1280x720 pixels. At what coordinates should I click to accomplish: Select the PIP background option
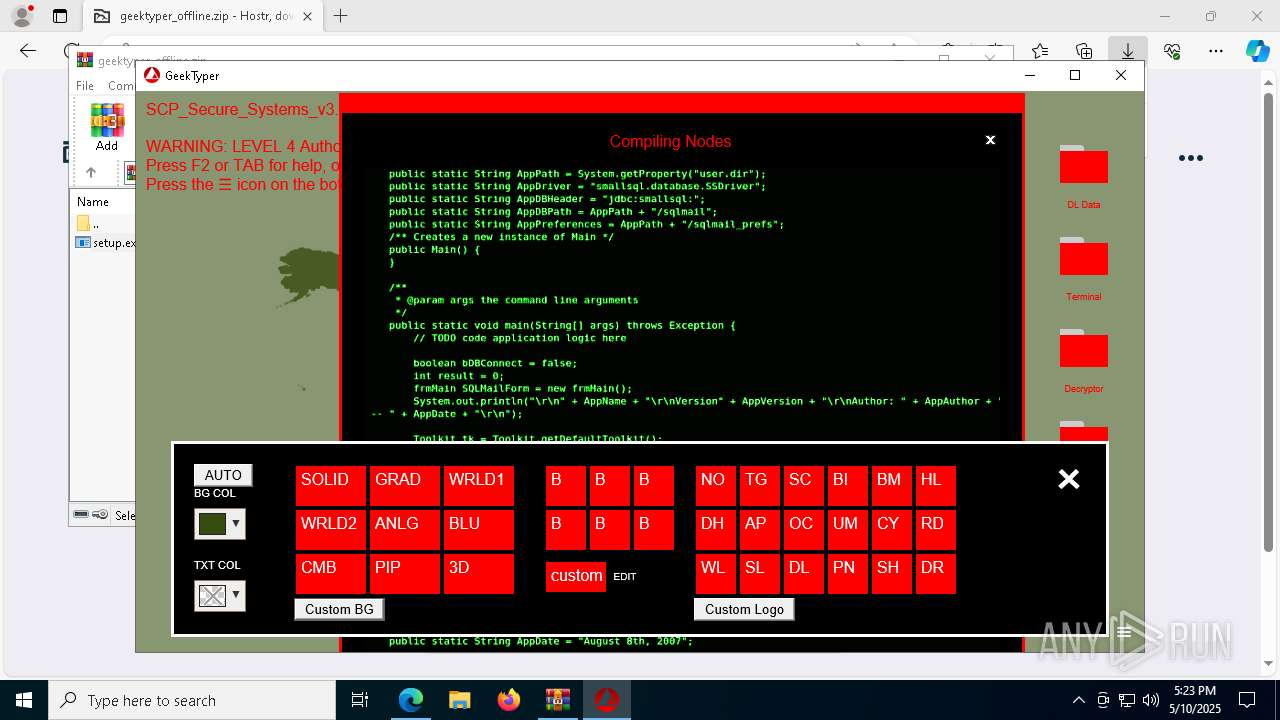click(405, 573)
